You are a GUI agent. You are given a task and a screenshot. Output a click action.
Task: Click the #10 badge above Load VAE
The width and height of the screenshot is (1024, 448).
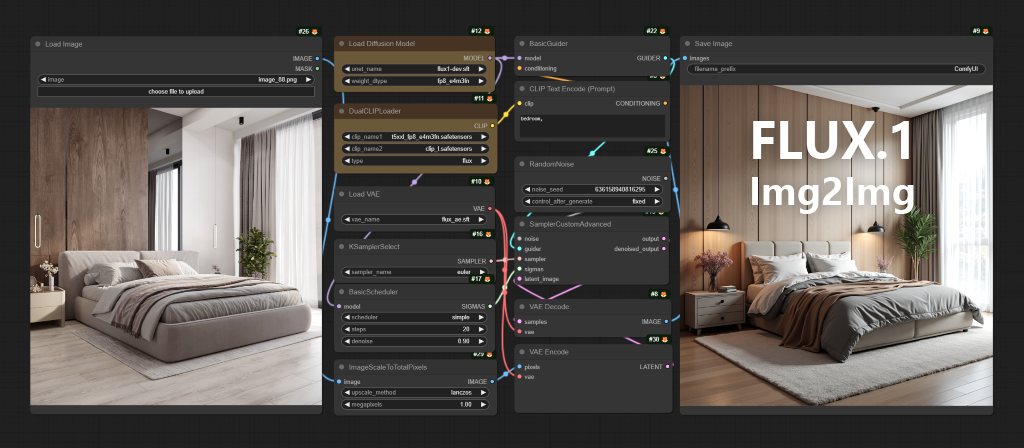point(483,182)
